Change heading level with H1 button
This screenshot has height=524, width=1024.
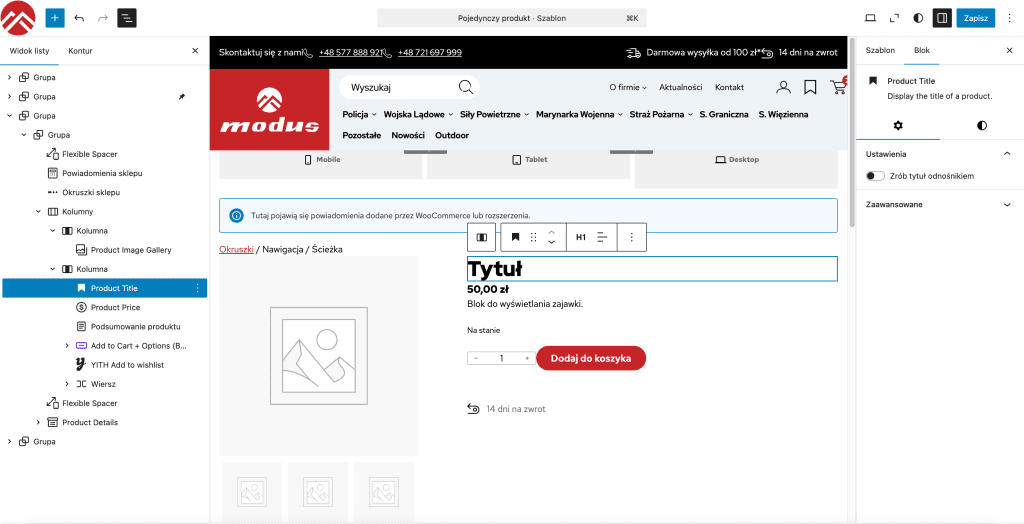click(x=581, y=237)
